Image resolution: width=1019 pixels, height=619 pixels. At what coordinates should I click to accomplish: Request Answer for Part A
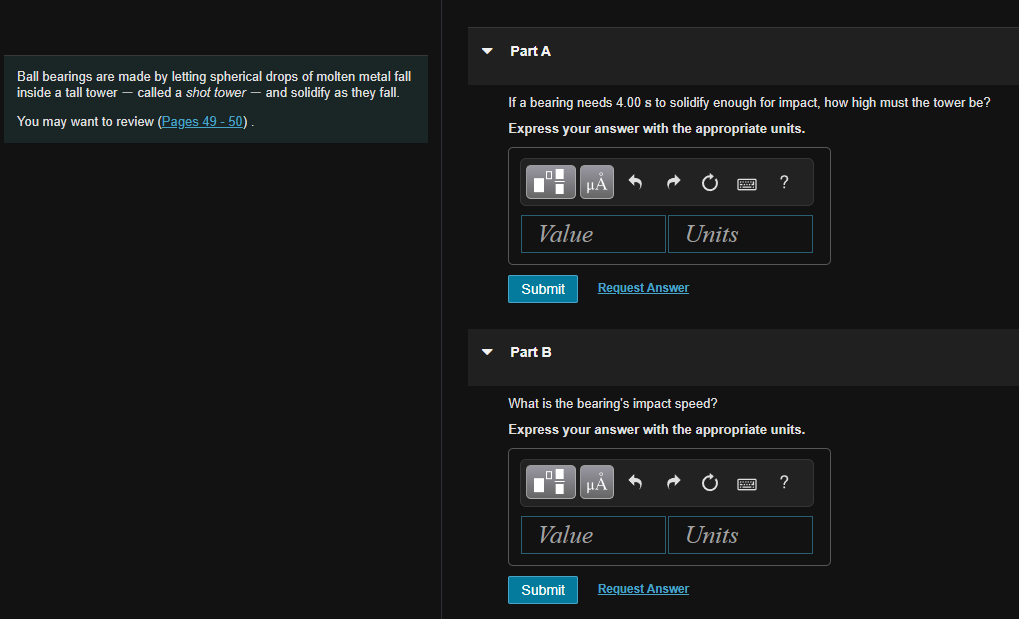[x=643, y=287]
